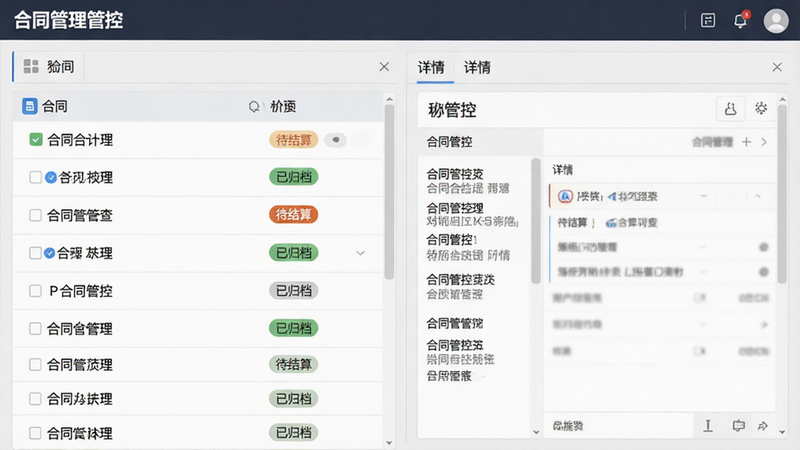The height and width of the screenshot is (450, 800).
Task: Click the 合同管理管控 app title
Action: point(68,20)
